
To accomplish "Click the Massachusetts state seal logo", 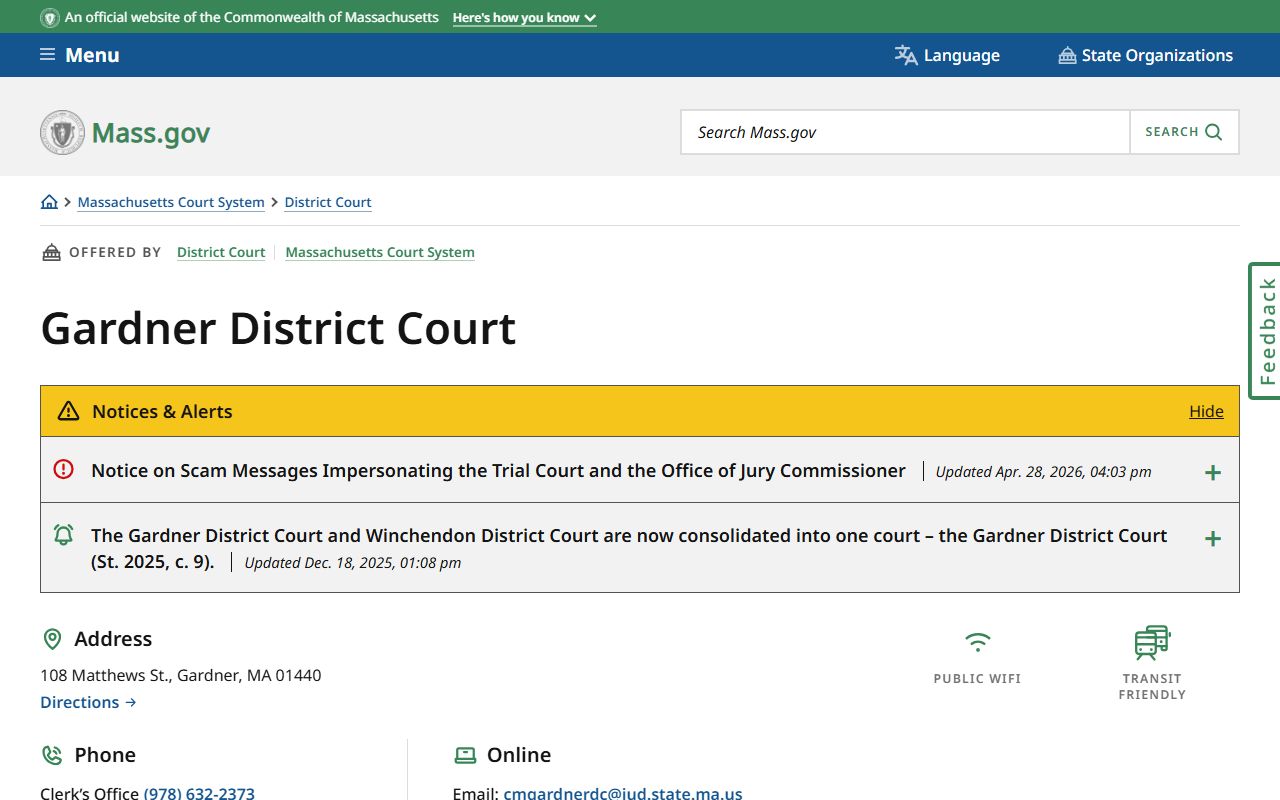I will (62, 132).
